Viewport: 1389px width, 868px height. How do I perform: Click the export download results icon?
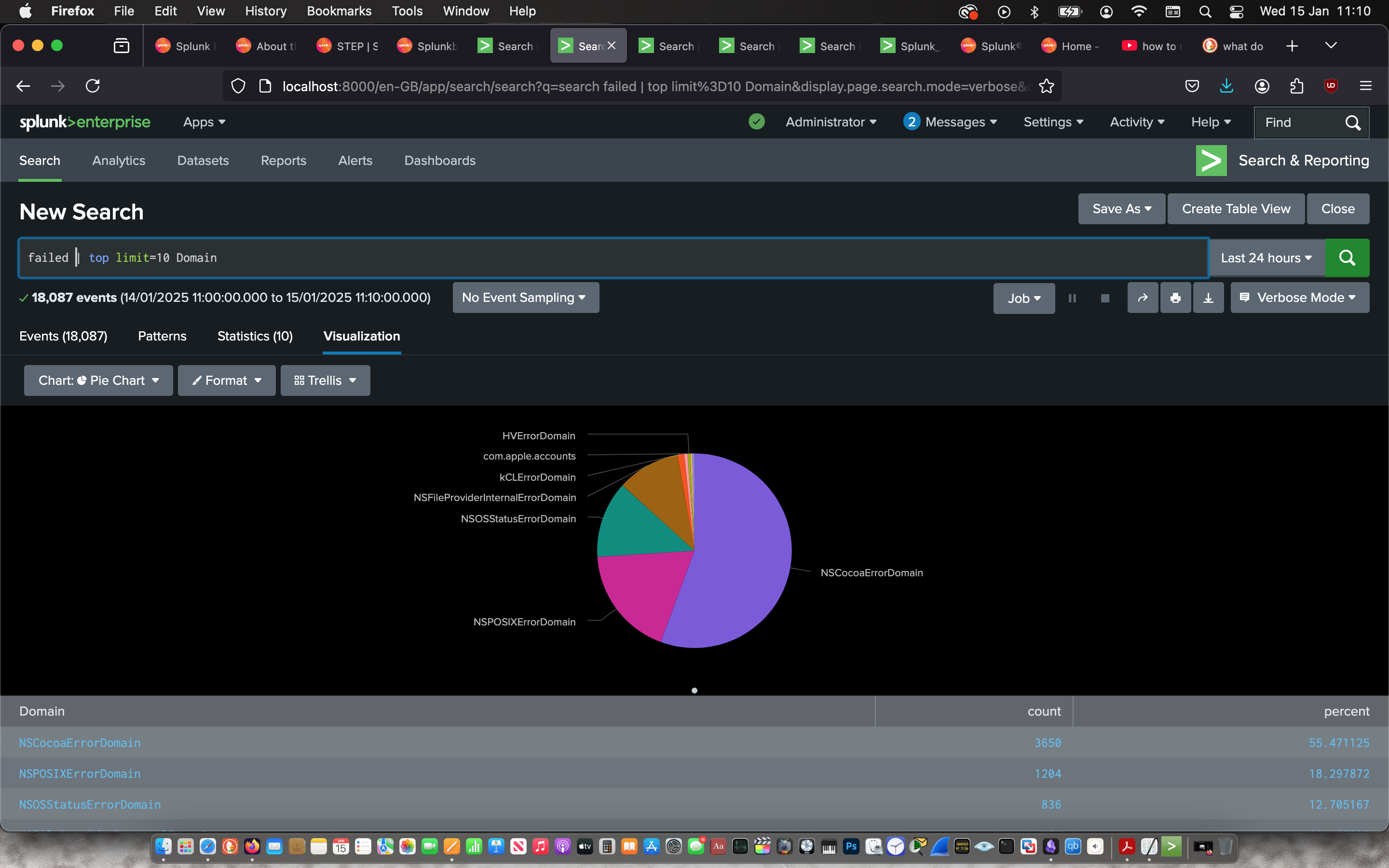point(1208,298)
